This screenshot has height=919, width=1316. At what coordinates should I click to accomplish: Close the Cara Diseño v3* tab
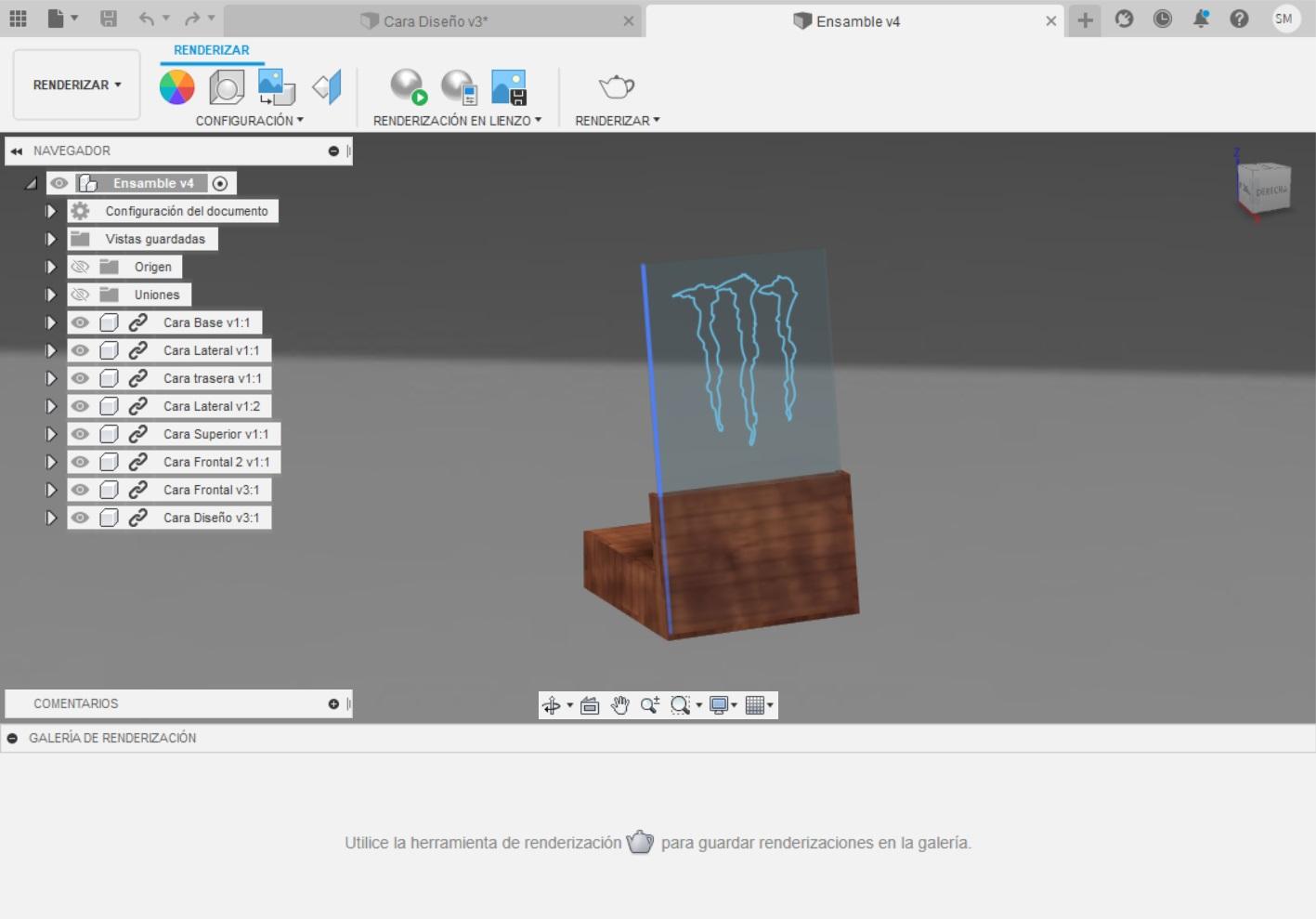click(x=629, y=20)
